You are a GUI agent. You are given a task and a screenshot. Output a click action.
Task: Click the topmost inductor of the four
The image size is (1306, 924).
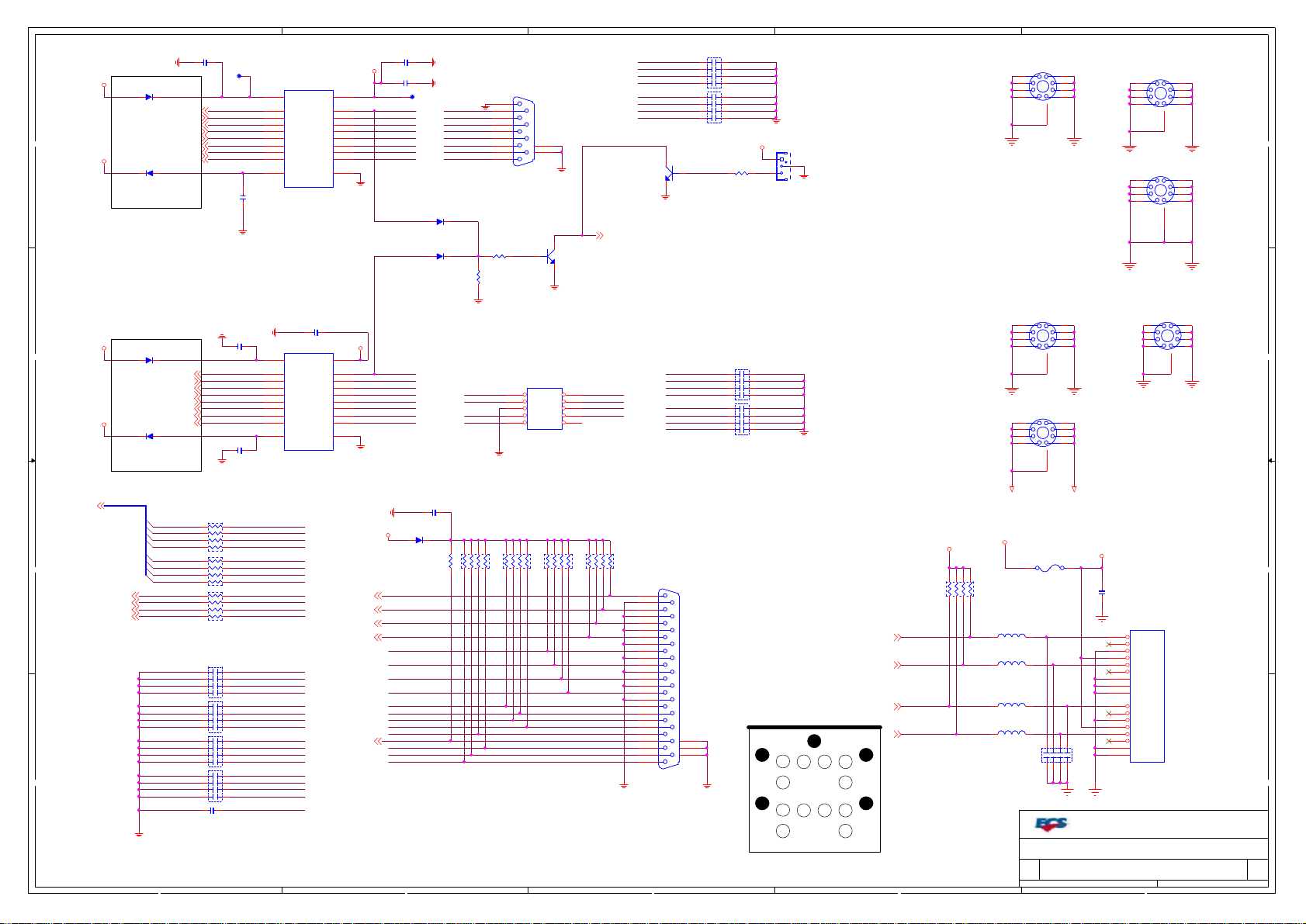click(x=1011, y=636)
